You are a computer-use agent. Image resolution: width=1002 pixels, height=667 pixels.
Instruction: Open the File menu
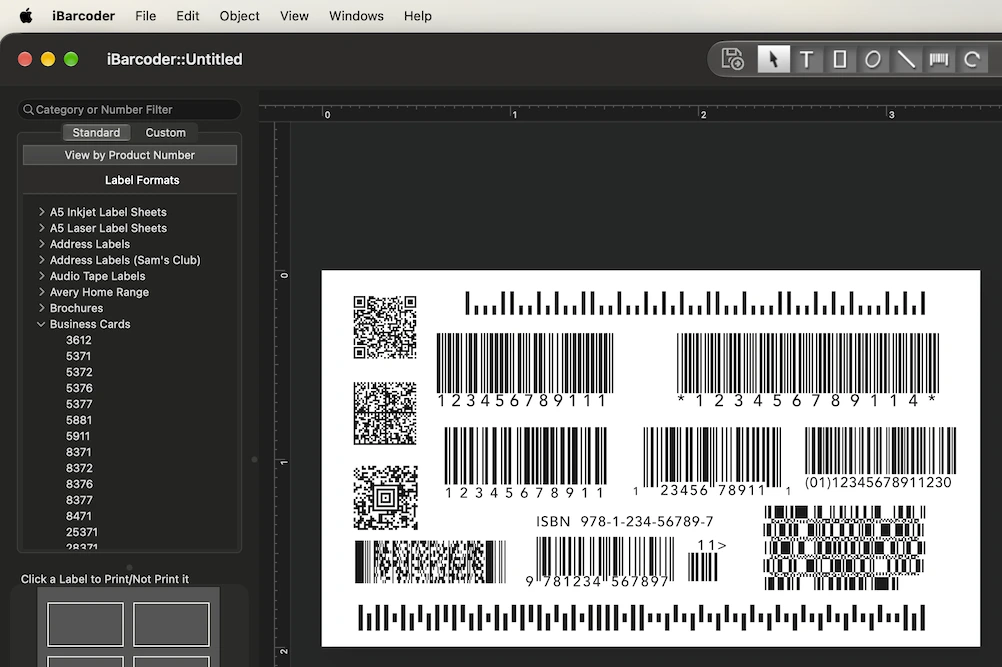pyautogui.click(x=146, y=15)
